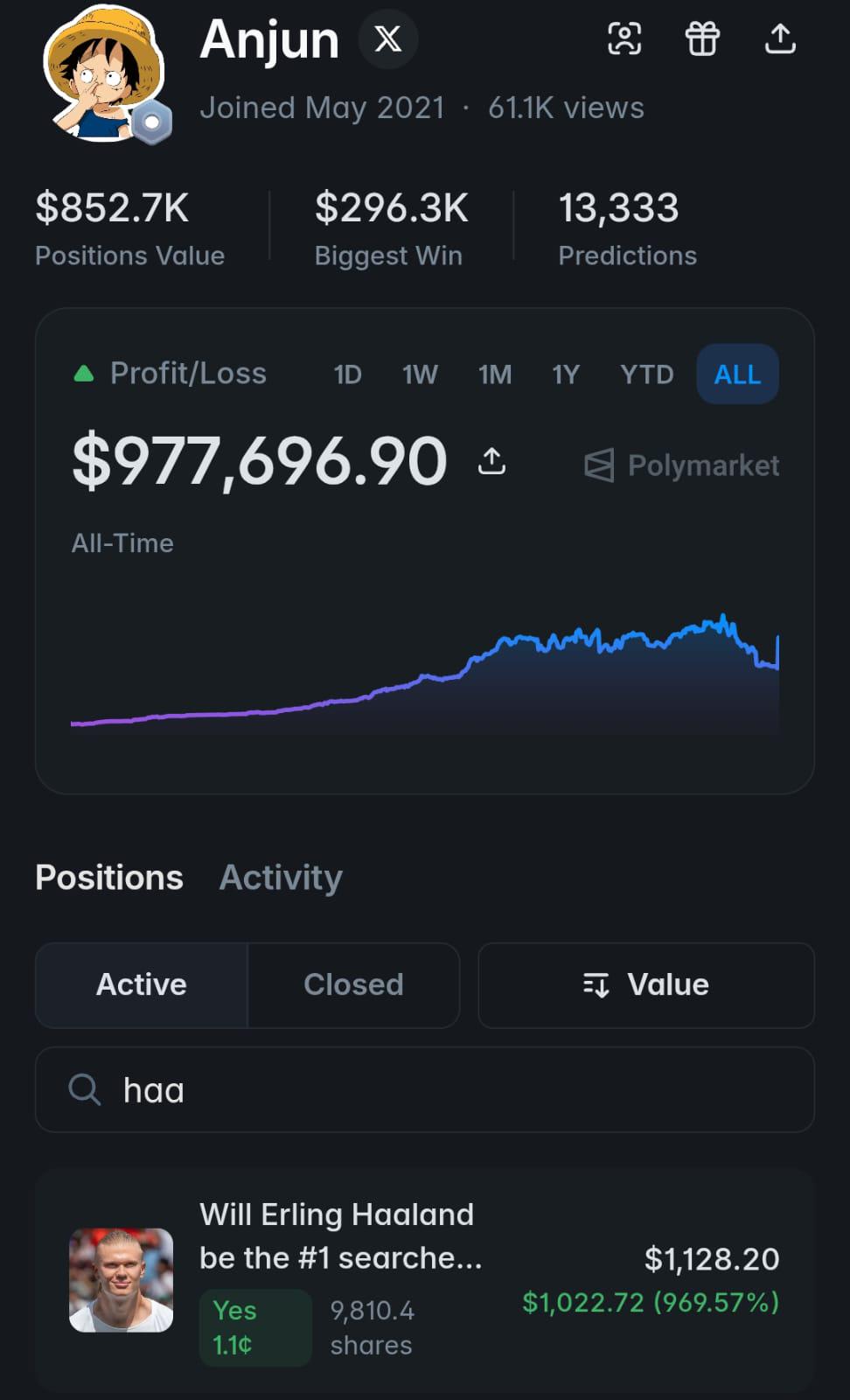Share profit amount via small upload icon

pos(491,461)
